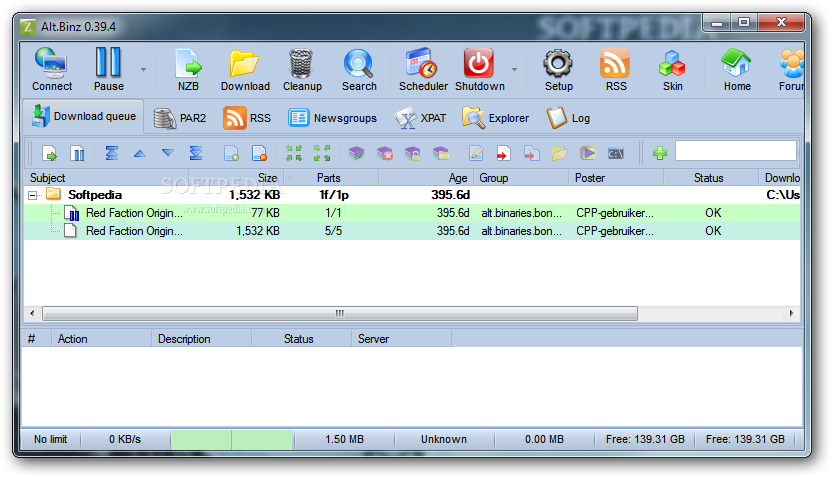
Task: Click the greyed page-copy arrow icon
Action: click(x=532, y=153)
